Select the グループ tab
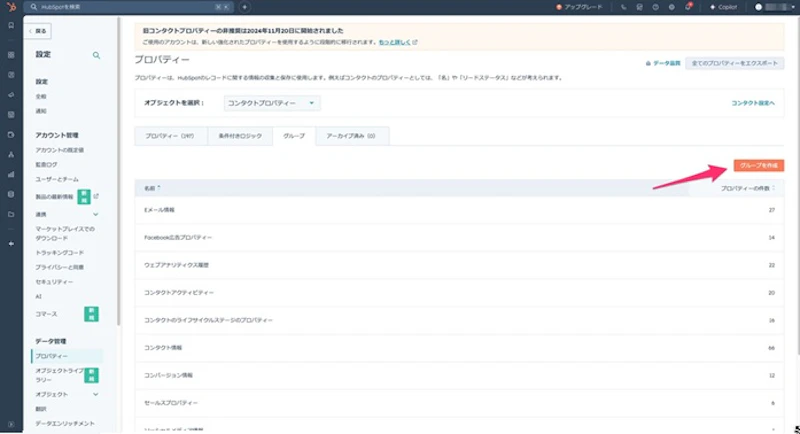 point(294,136)
